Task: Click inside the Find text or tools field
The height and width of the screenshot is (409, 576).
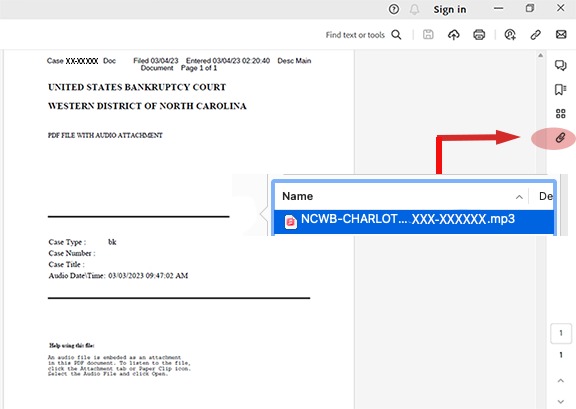Action: (355, 35)
